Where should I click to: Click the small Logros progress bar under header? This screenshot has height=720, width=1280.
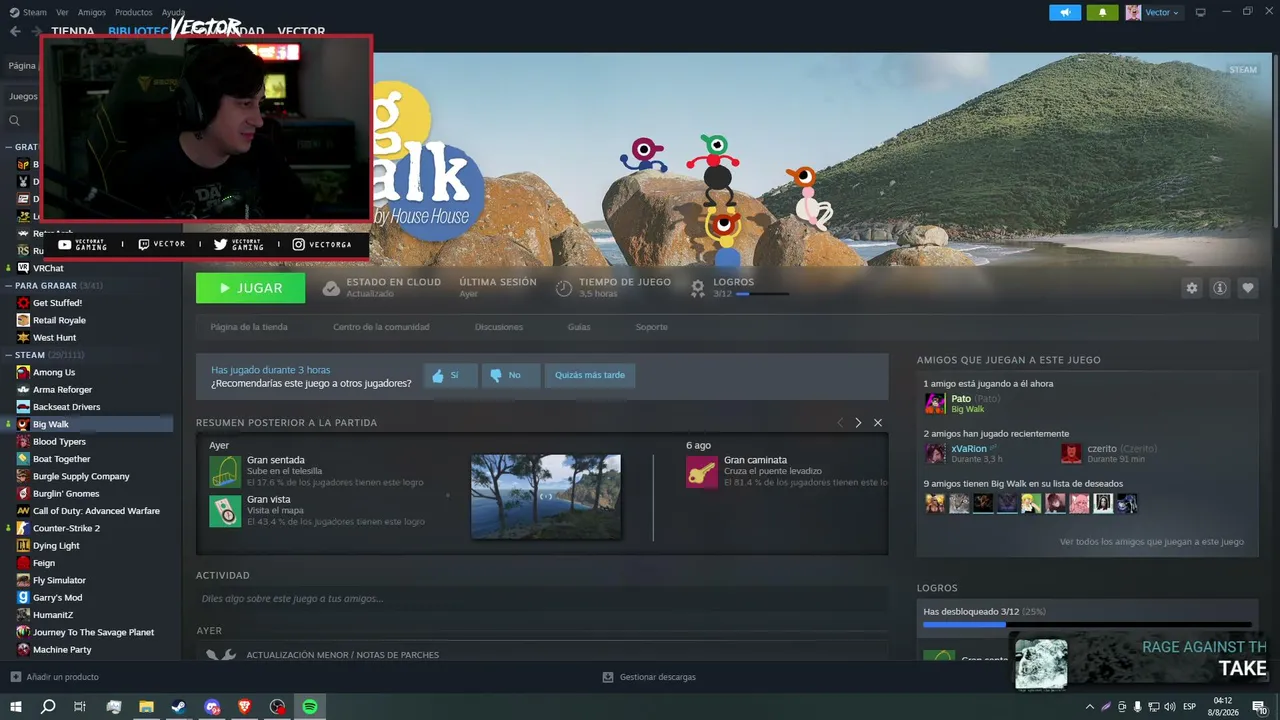coord(761,294)
